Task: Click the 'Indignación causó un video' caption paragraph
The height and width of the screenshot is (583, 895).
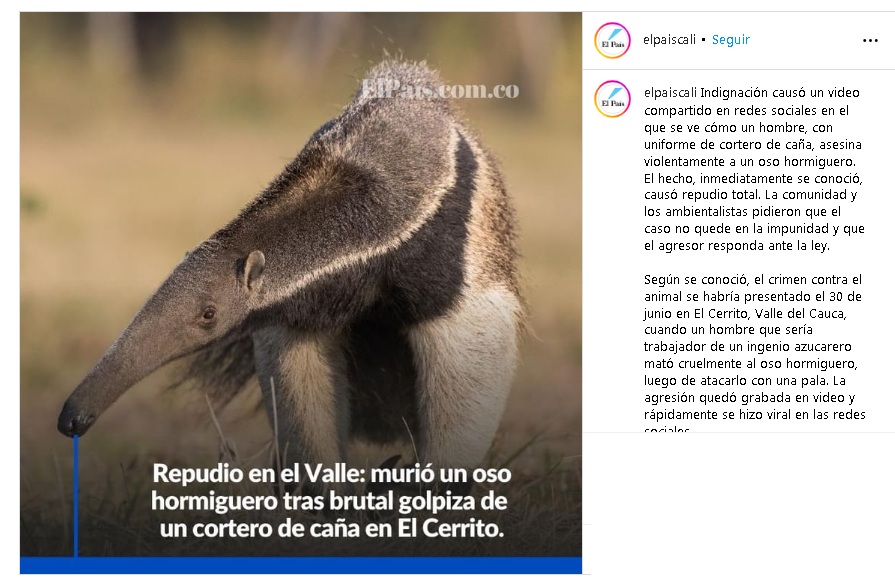Action: (753, 169)
